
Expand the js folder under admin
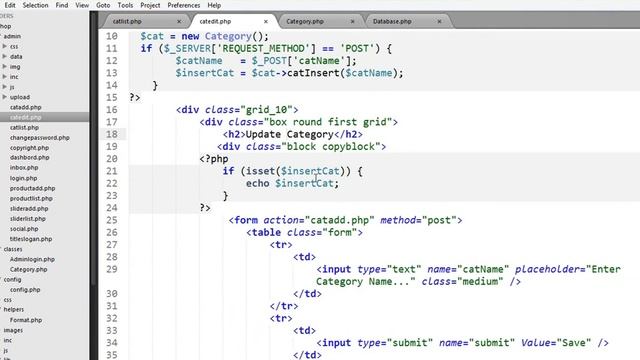[x=4, y=87]
